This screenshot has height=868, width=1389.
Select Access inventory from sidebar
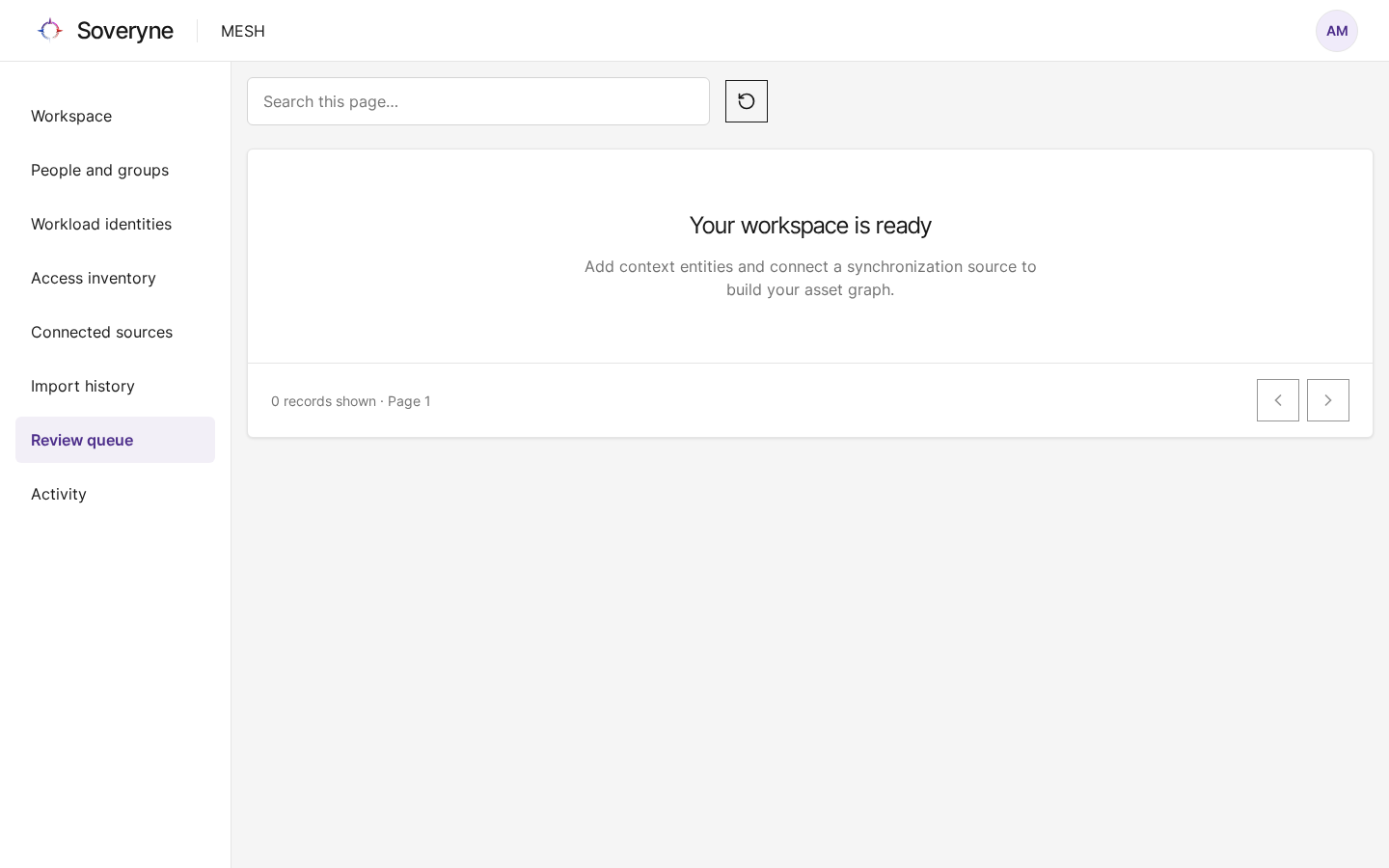pyautogui.click(x=115, y=278)
